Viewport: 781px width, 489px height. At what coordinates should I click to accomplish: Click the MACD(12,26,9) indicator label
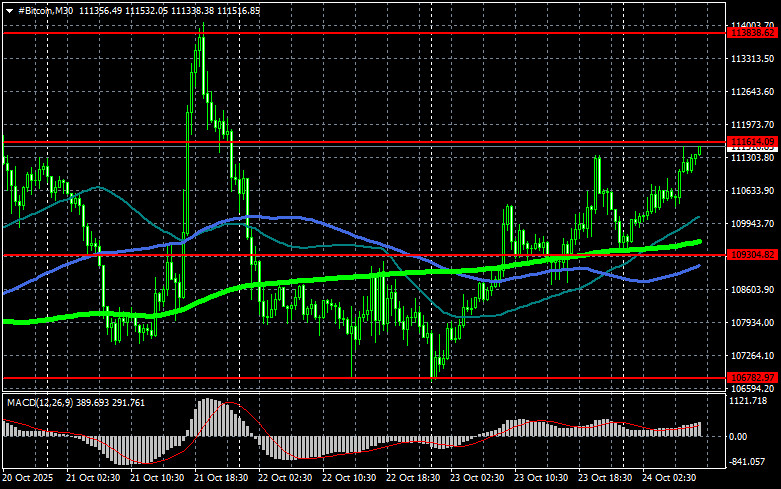click(x=40, y=402)
